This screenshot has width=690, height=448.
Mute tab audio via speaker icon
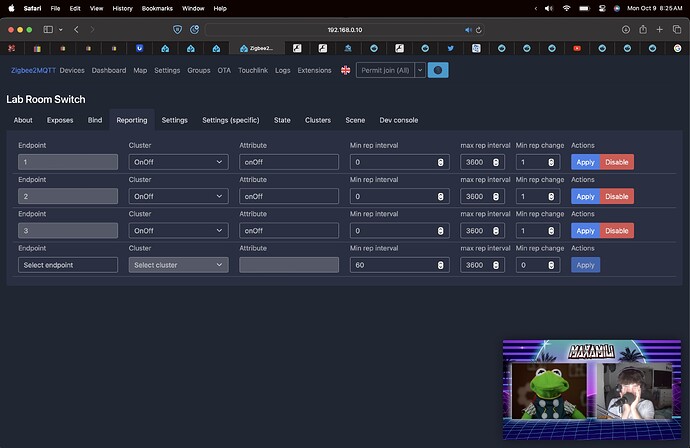tap(468, 30)
